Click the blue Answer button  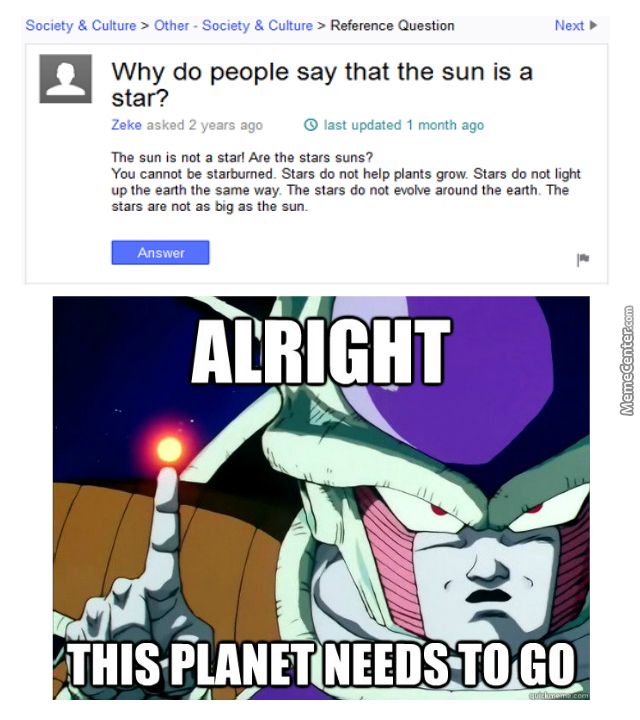point(160,253)
